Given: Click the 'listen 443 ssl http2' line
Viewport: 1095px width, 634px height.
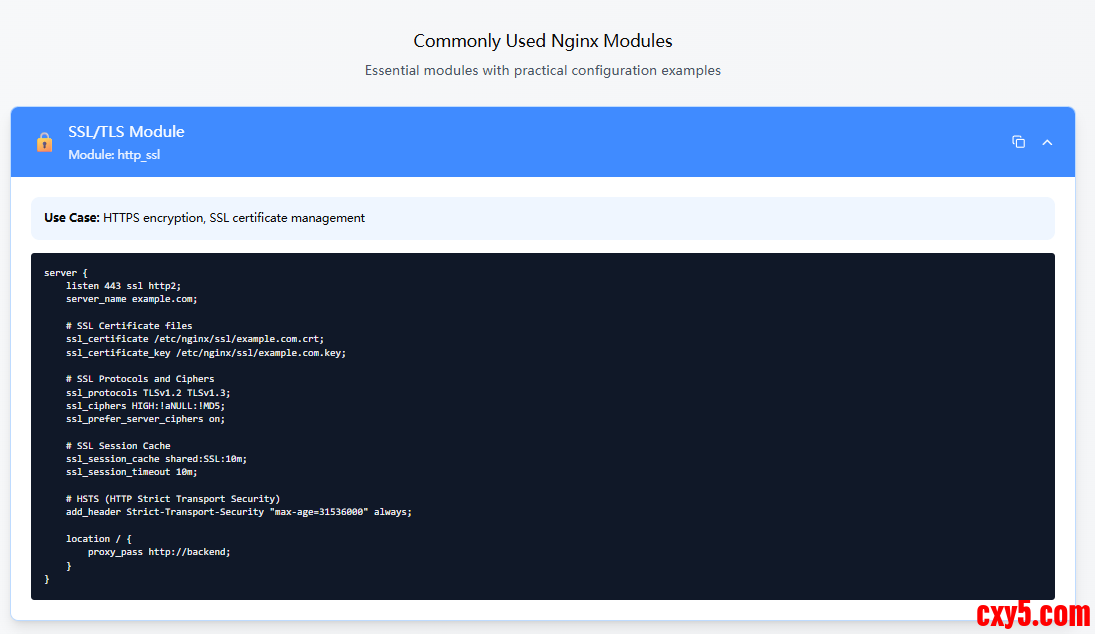Looking at the screenshot, I should [x=123, y=286].
